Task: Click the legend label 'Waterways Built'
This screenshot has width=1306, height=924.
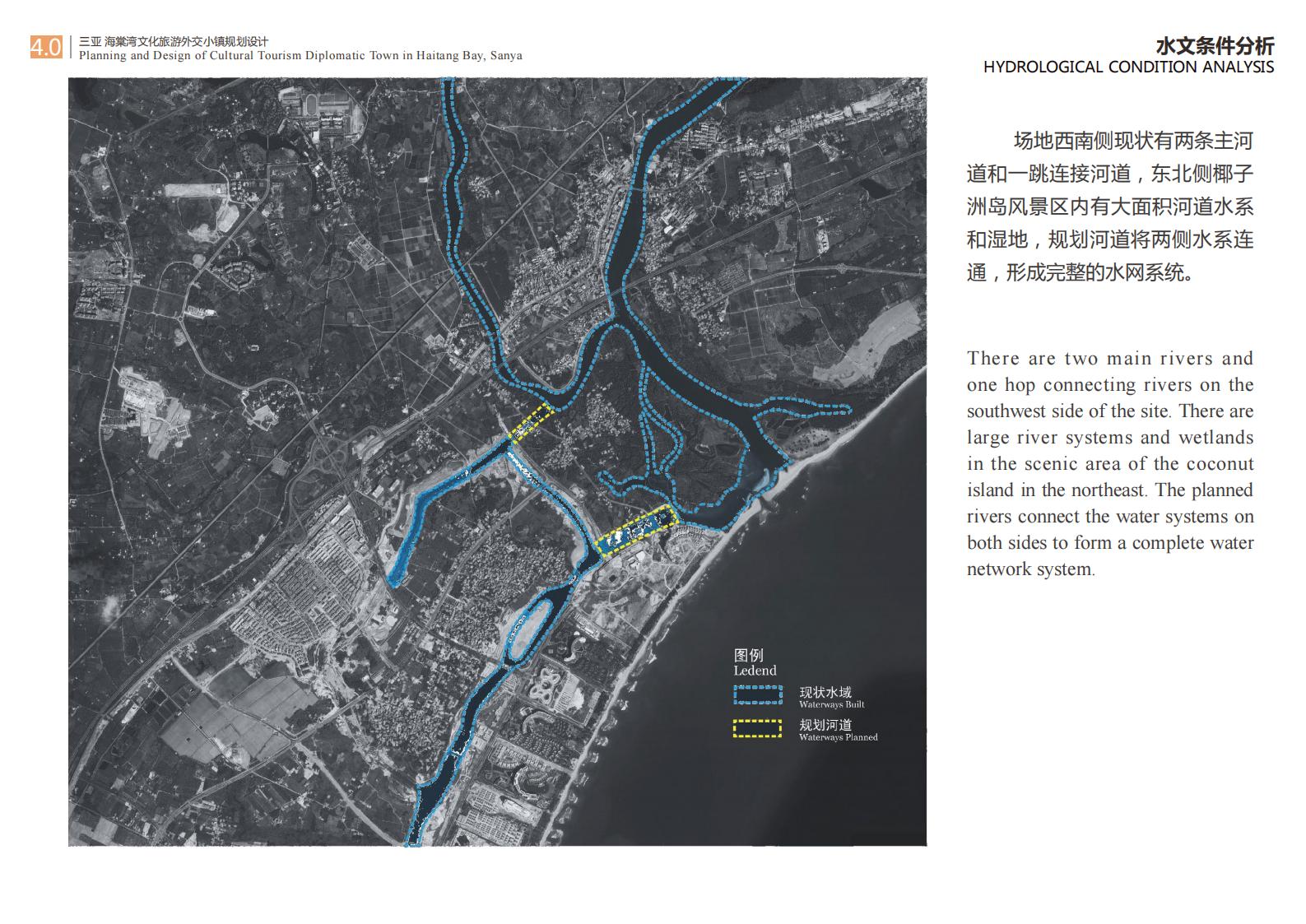Action: [832, 704]
